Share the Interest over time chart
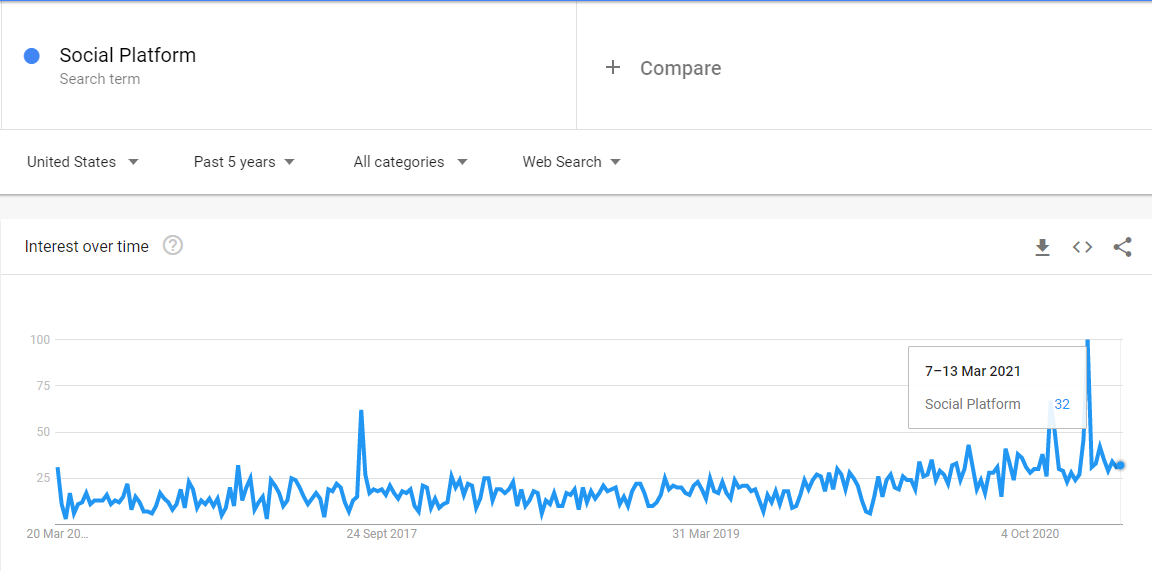Viewport: 1152px width, 571px height. coord(1122,247)
